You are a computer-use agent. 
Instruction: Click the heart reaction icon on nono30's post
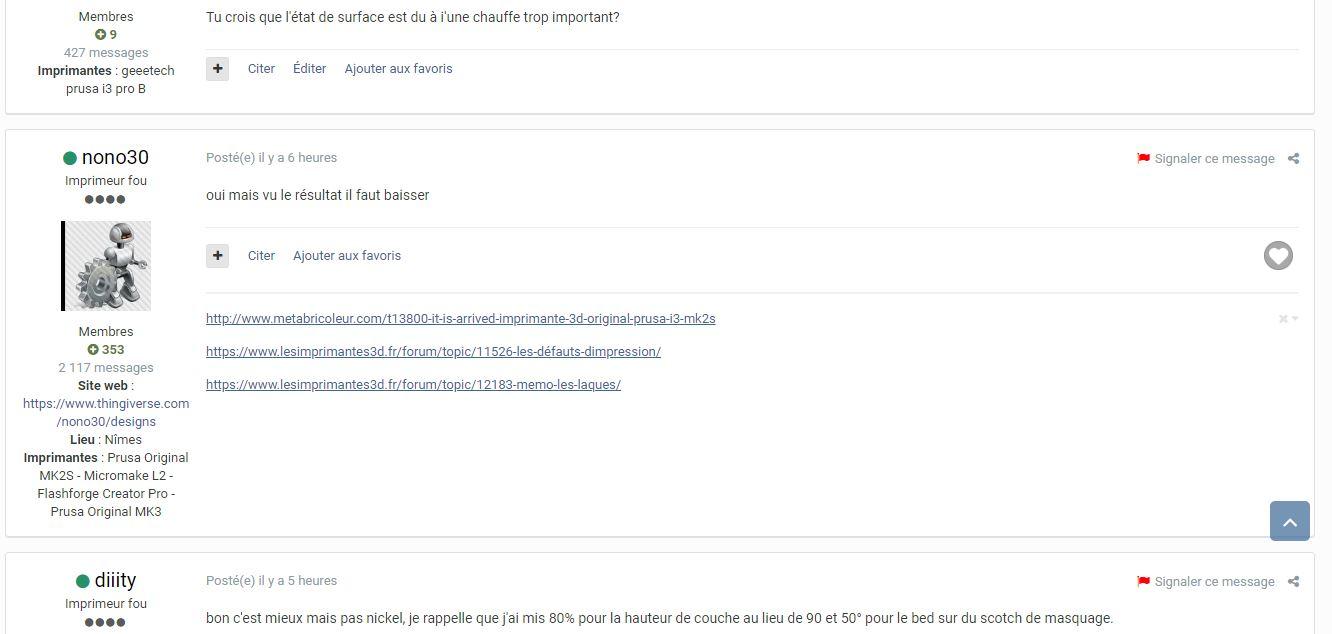(x=1278, y=256)
